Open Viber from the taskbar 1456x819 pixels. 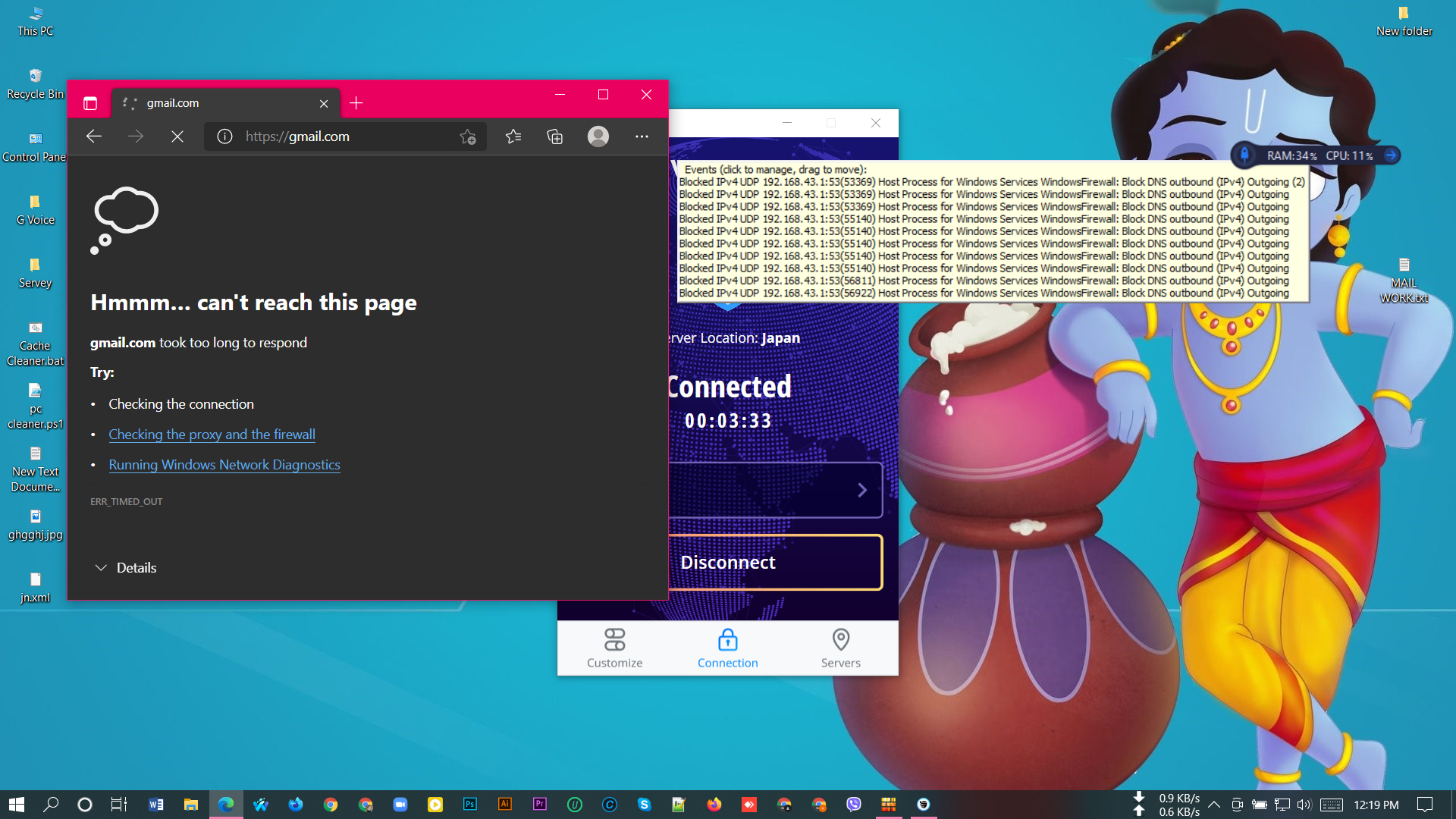click(854, 805)
